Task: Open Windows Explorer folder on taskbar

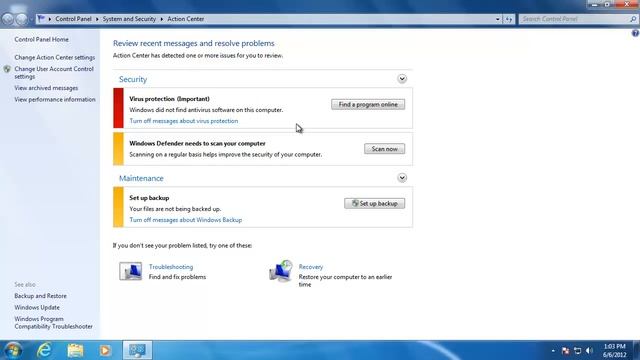Action: tap(75, 350)
